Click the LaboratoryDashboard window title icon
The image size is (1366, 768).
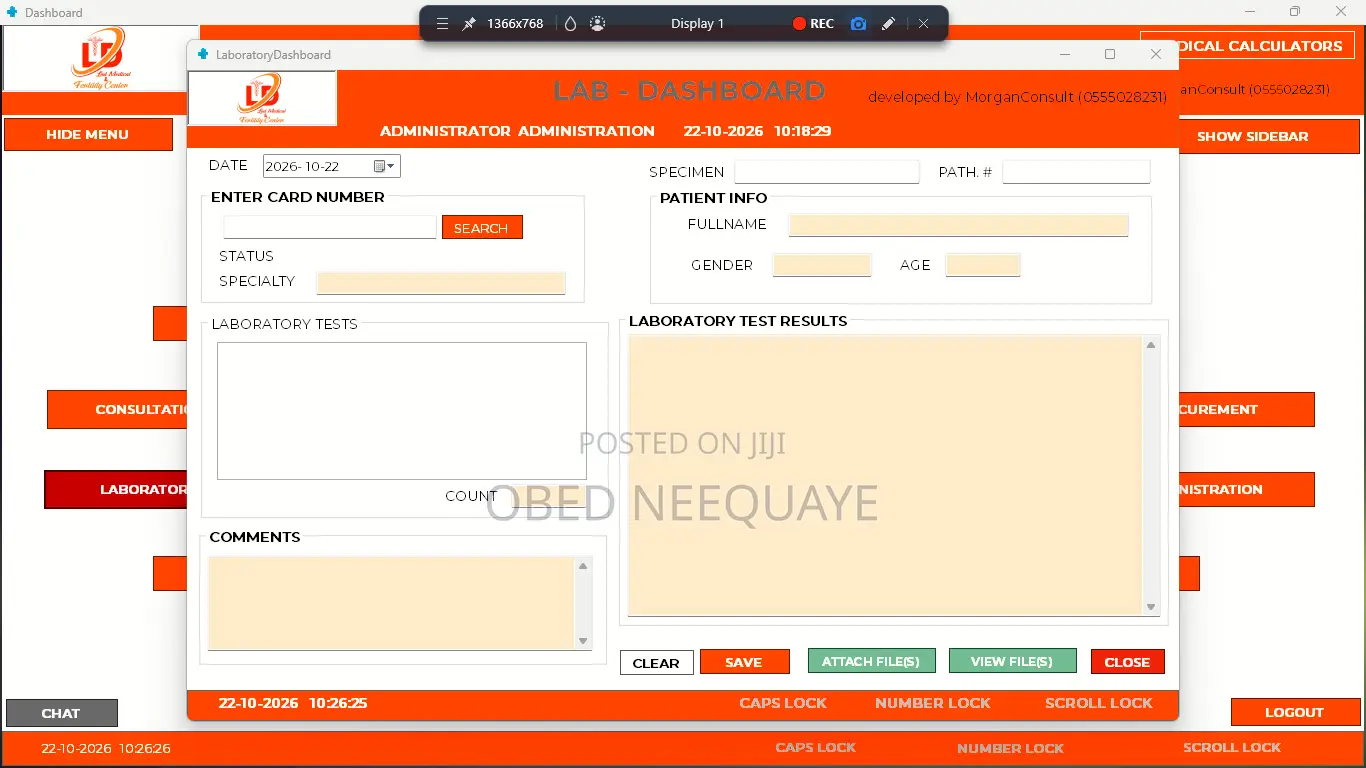click(x=203, y=54)
